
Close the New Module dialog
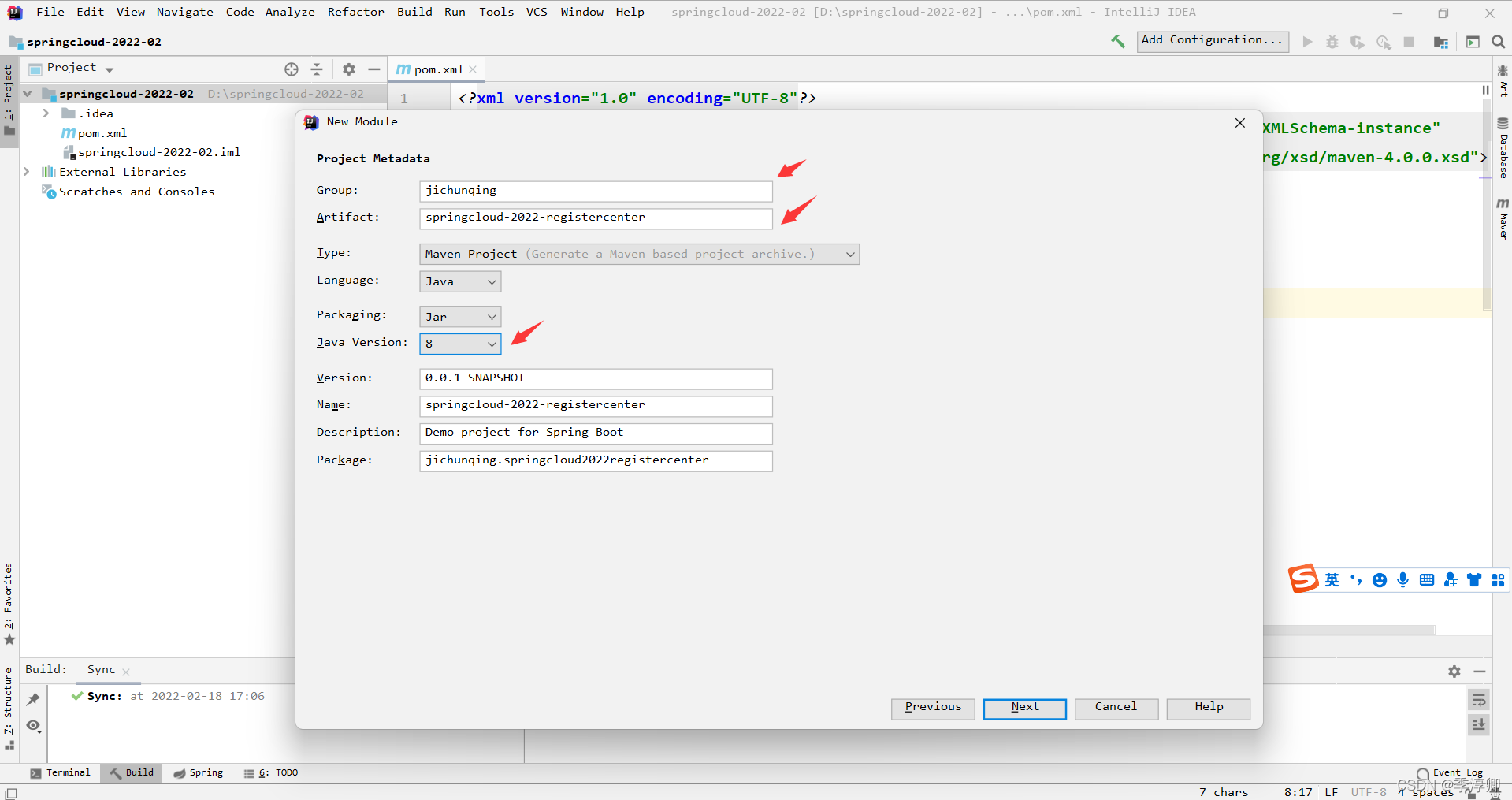(1239, 123)
